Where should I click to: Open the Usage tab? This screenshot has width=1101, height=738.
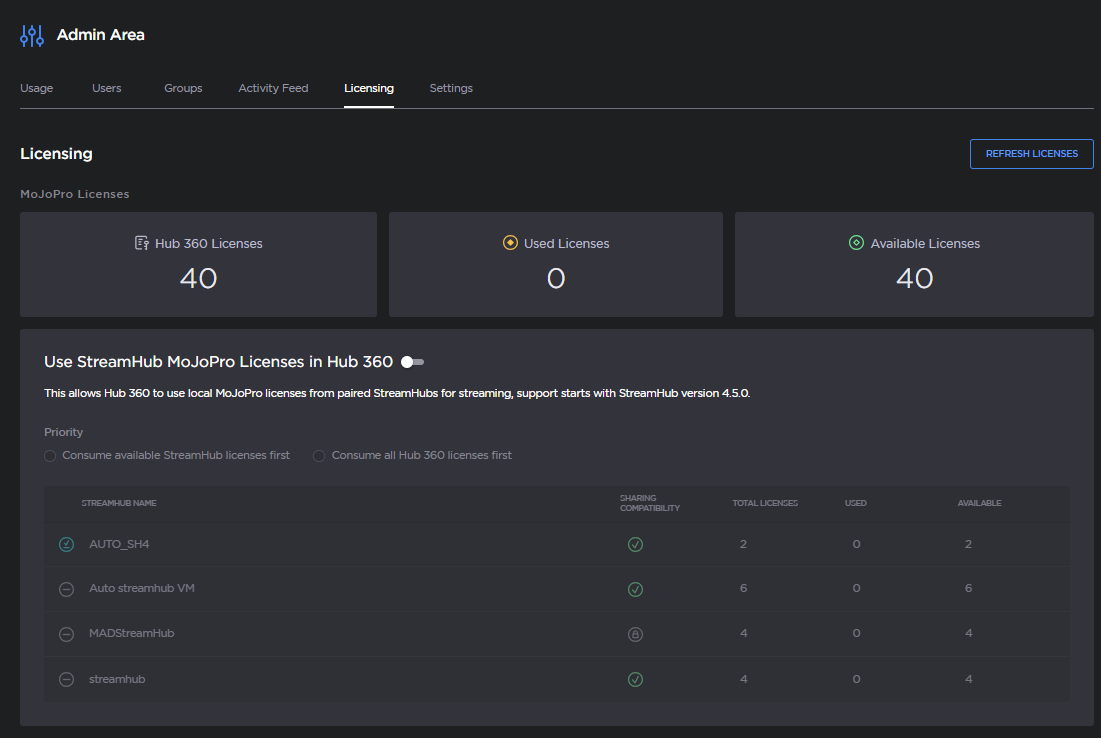[x=37, y=88]
